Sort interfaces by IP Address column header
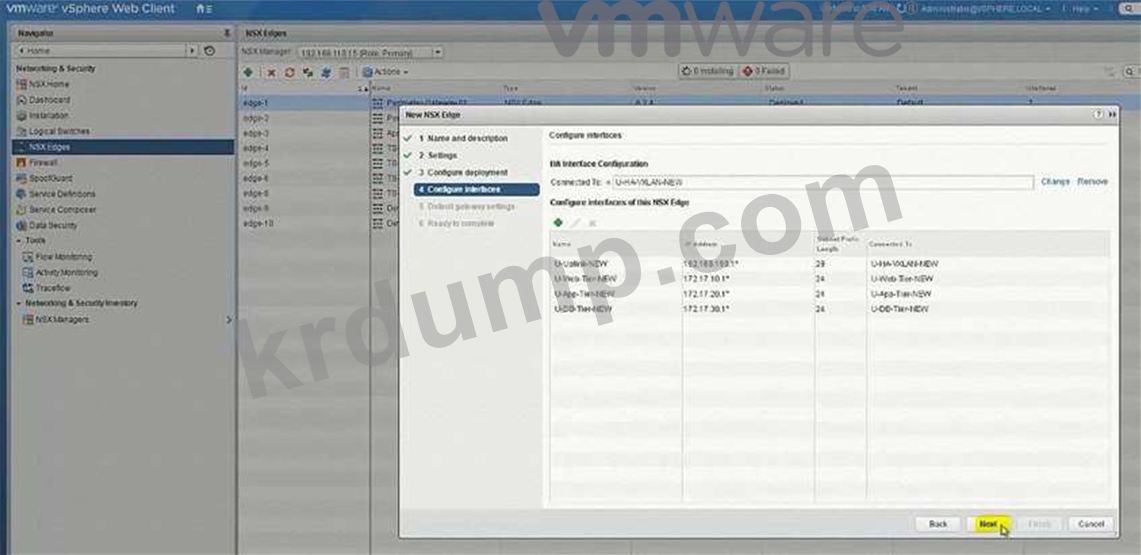Screen dimensions: 1141x555 pos(748,244)
